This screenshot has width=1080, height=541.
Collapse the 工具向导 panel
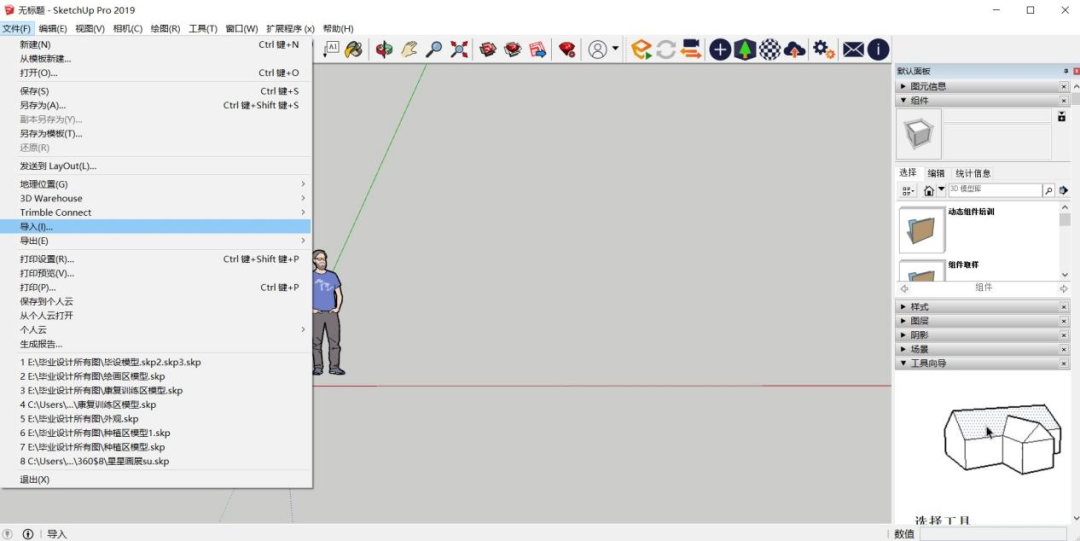(x=904, y=363)
